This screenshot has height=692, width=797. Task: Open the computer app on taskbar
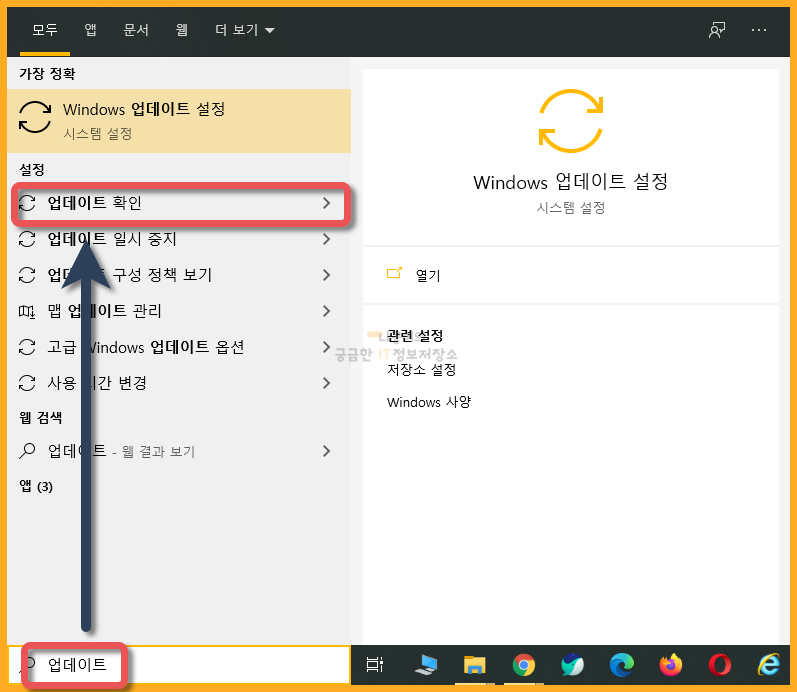425,665
